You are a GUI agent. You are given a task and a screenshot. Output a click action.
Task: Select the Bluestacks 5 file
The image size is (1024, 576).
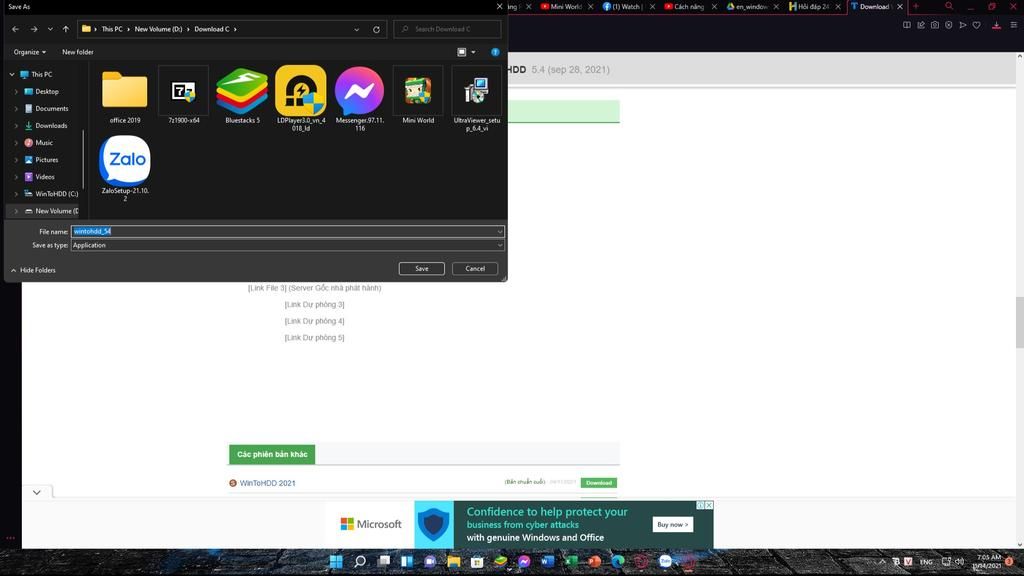click(242, 96)
